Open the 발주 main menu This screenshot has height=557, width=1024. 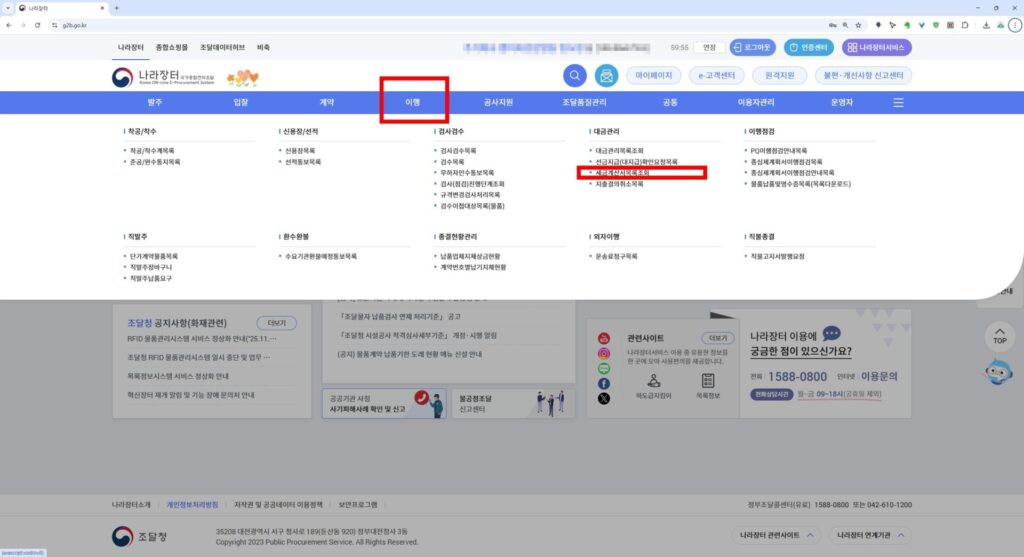pyautogui.click(x=155, y=103)
